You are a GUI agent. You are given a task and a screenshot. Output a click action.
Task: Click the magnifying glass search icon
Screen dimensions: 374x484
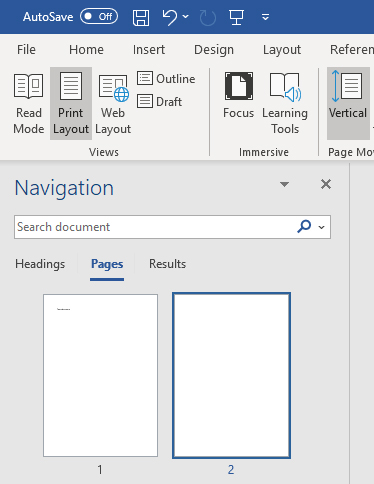[x=304, y=226]
